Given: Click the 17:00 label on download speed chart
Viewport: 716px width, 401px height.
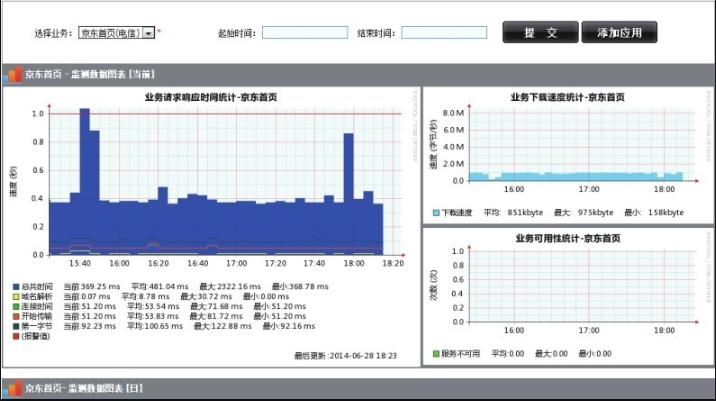Looking at the screenshot, I should coord(589,189).
